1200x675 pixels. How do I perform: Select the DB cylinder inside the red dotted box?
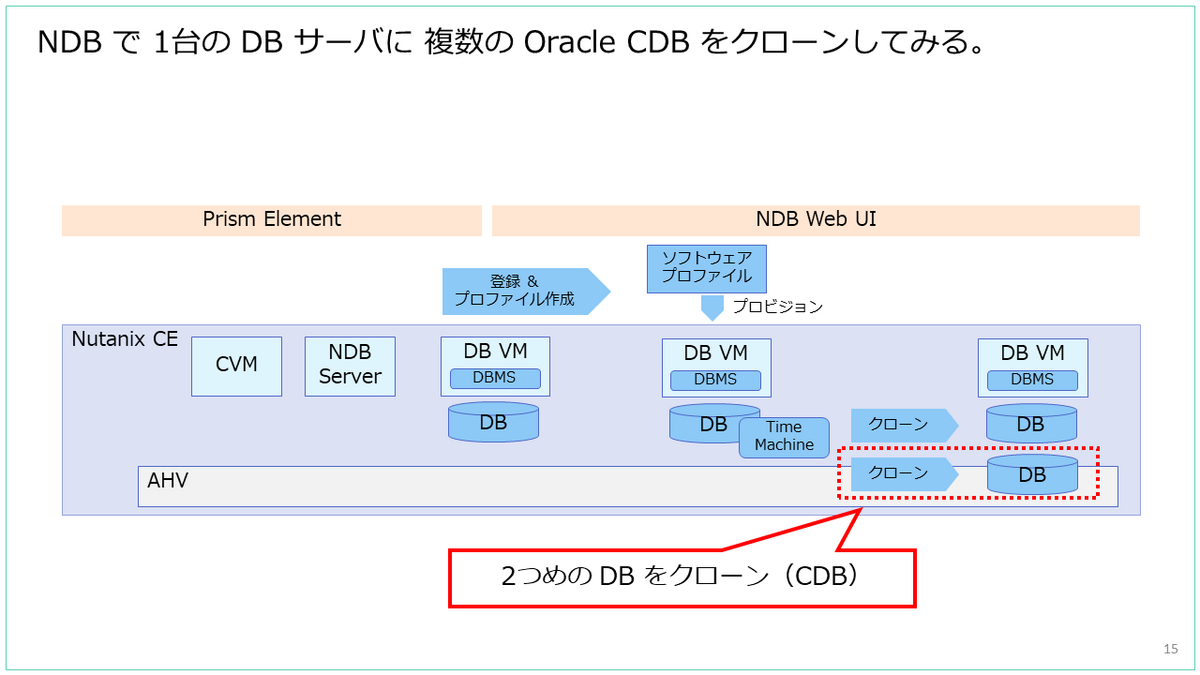1032,474
